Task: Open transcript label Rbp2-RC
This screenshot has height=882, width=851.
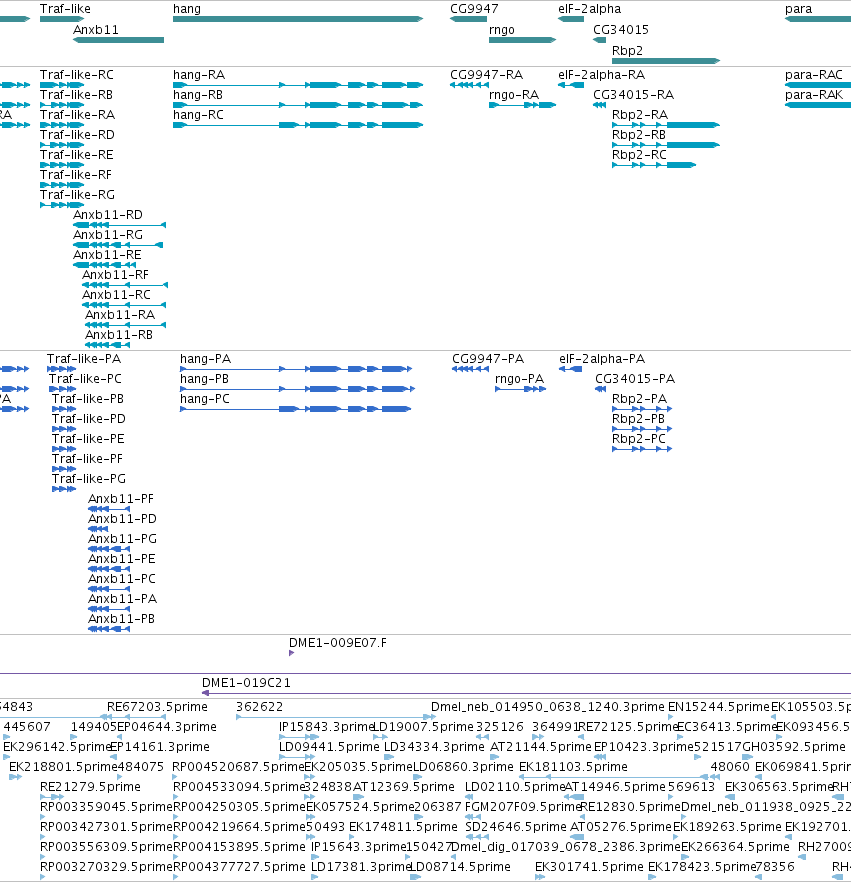Action: coord(640,155)
